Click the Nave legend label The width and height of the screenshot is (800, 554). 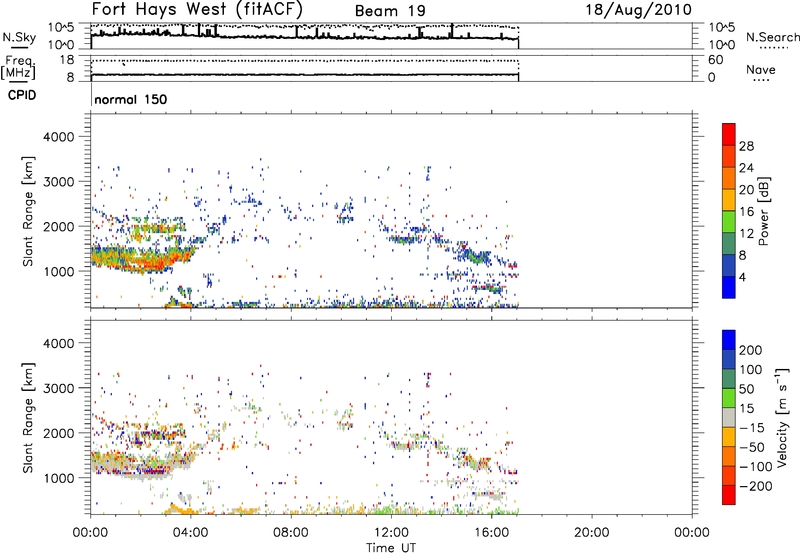pos(761,69)
